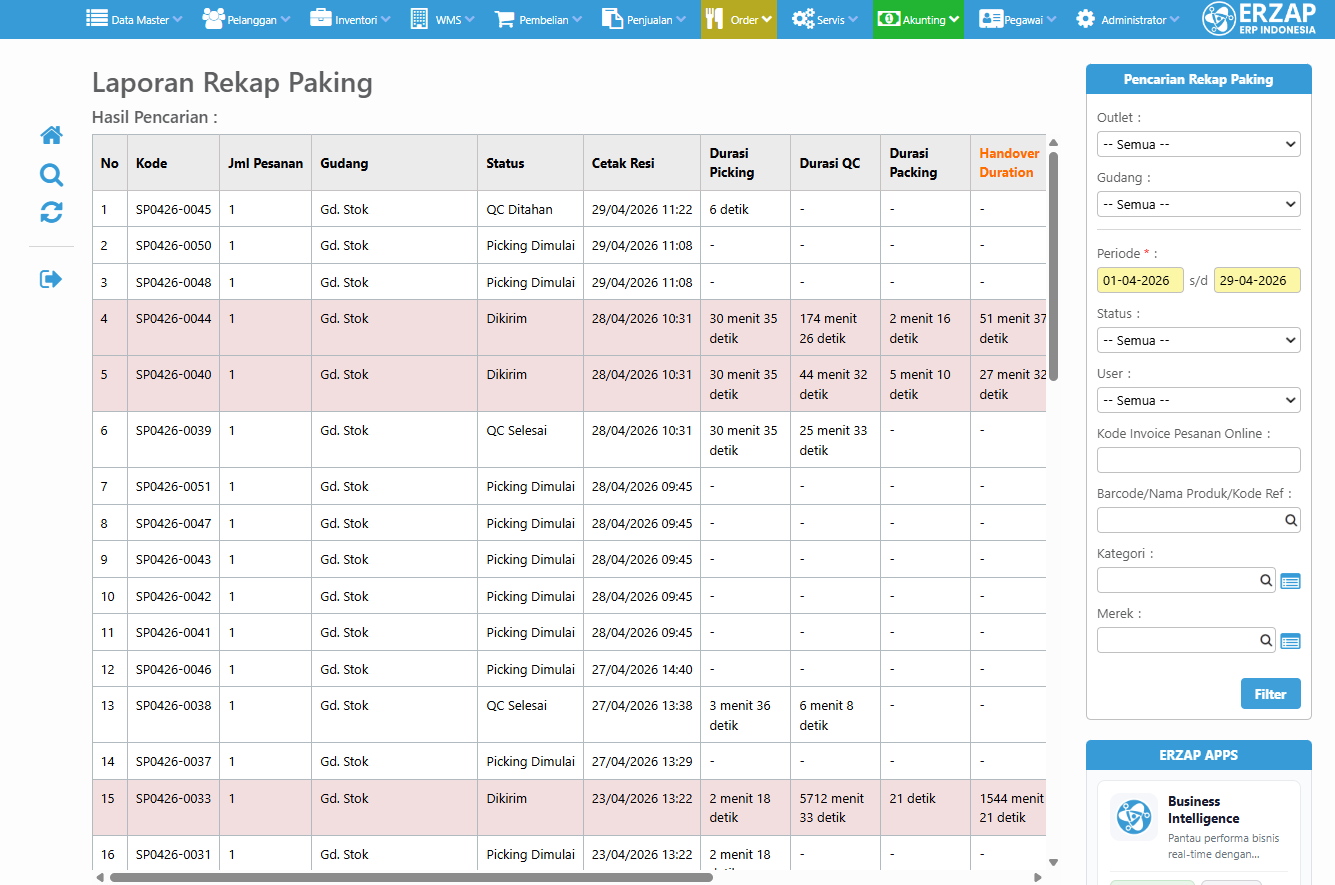Expand Data Master menu chevron
Image resolution: width=1335 pixels, height=885 pixels.
point(177,19)
